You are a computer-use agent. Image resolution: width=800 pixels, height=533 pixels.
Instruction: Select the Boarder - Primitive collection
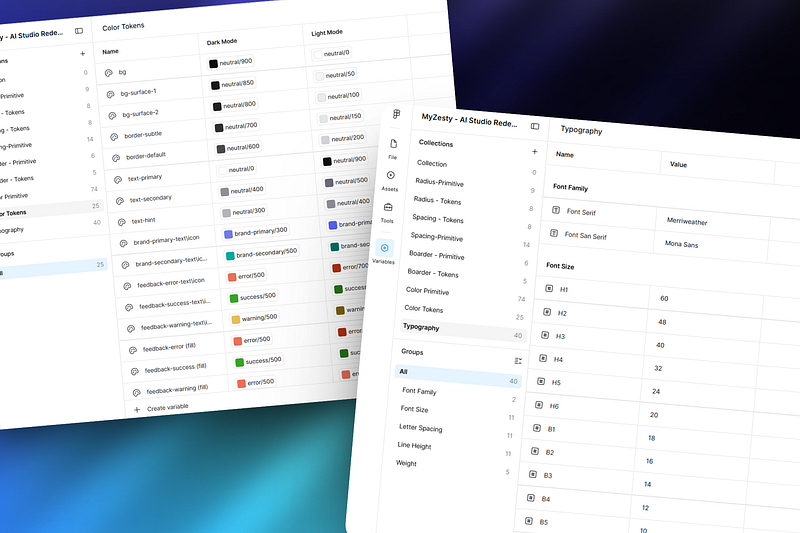point(437,255)
